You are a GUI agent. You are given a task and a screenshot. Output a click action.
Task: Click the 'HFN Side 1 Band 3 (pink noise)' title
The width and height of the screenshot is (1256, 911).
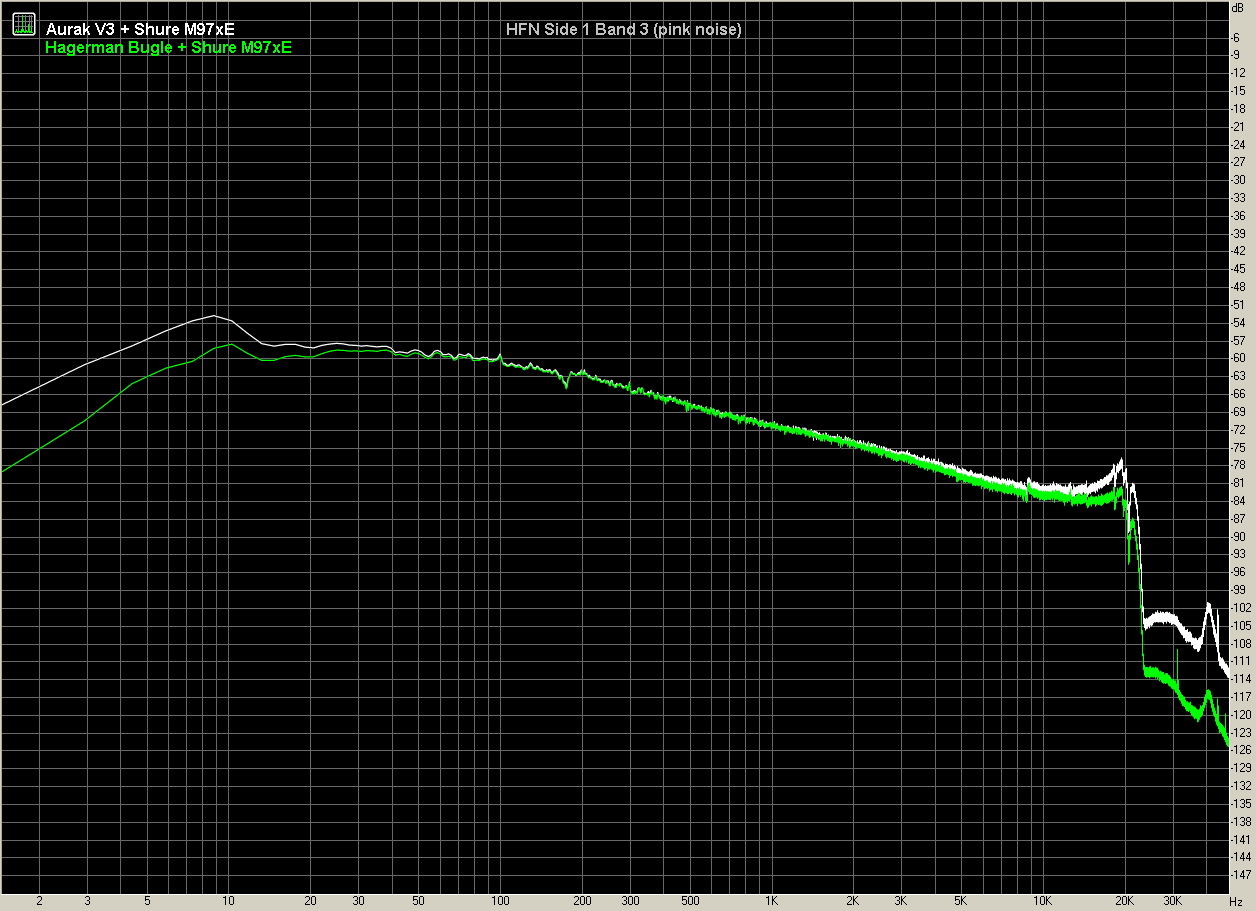pos(624,30)
